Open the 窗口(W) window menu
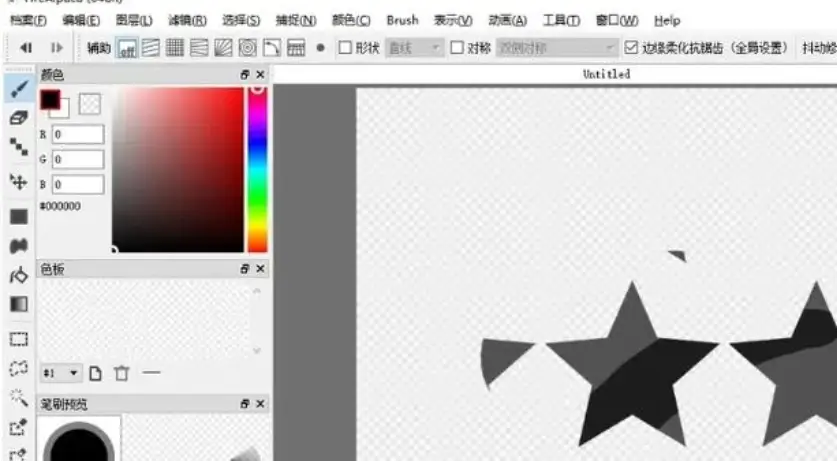 [x=617, y=21]
